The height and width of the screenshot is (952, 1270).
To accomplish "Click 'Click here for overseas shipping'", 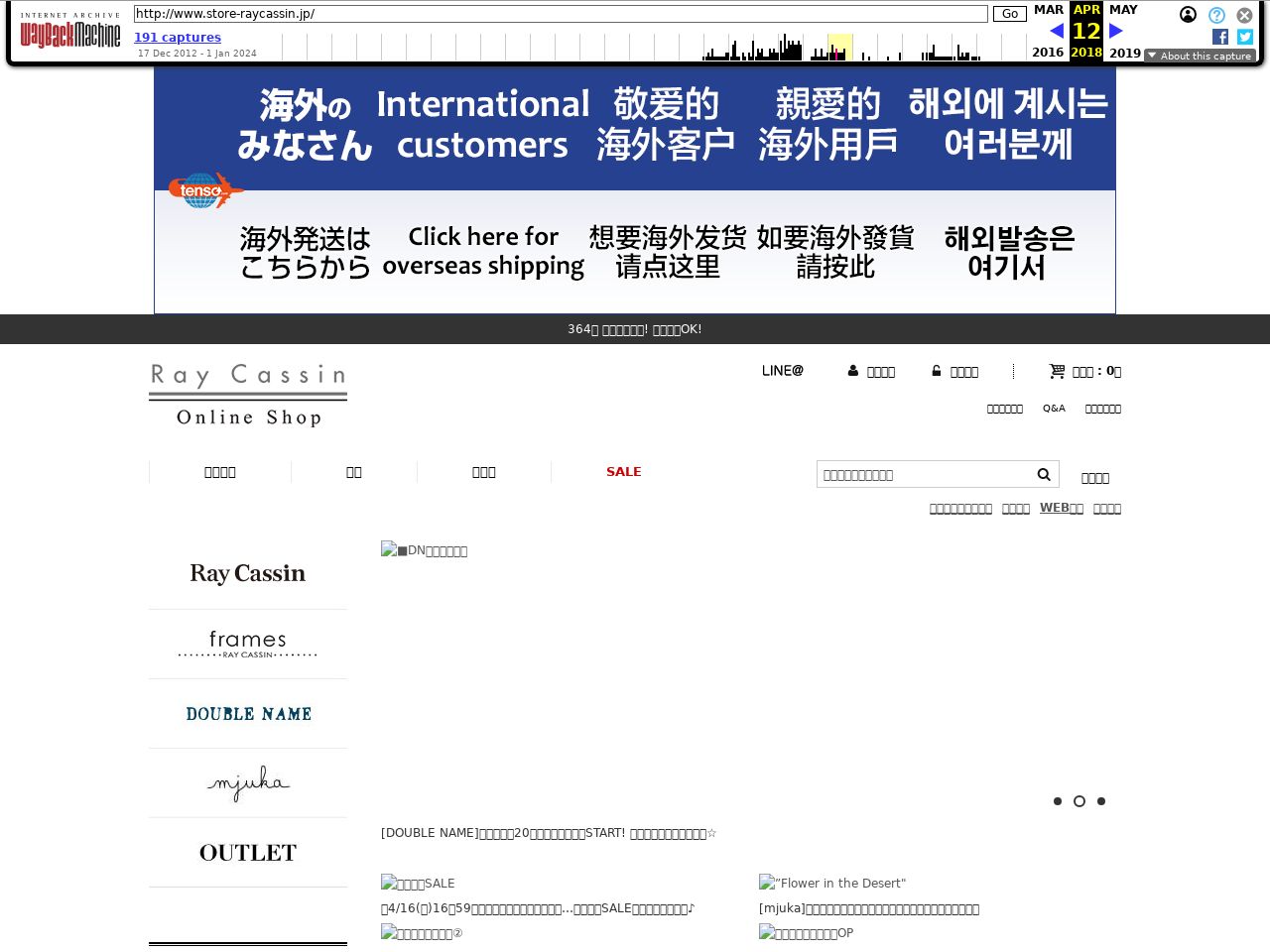I will [x=483, y=251].
